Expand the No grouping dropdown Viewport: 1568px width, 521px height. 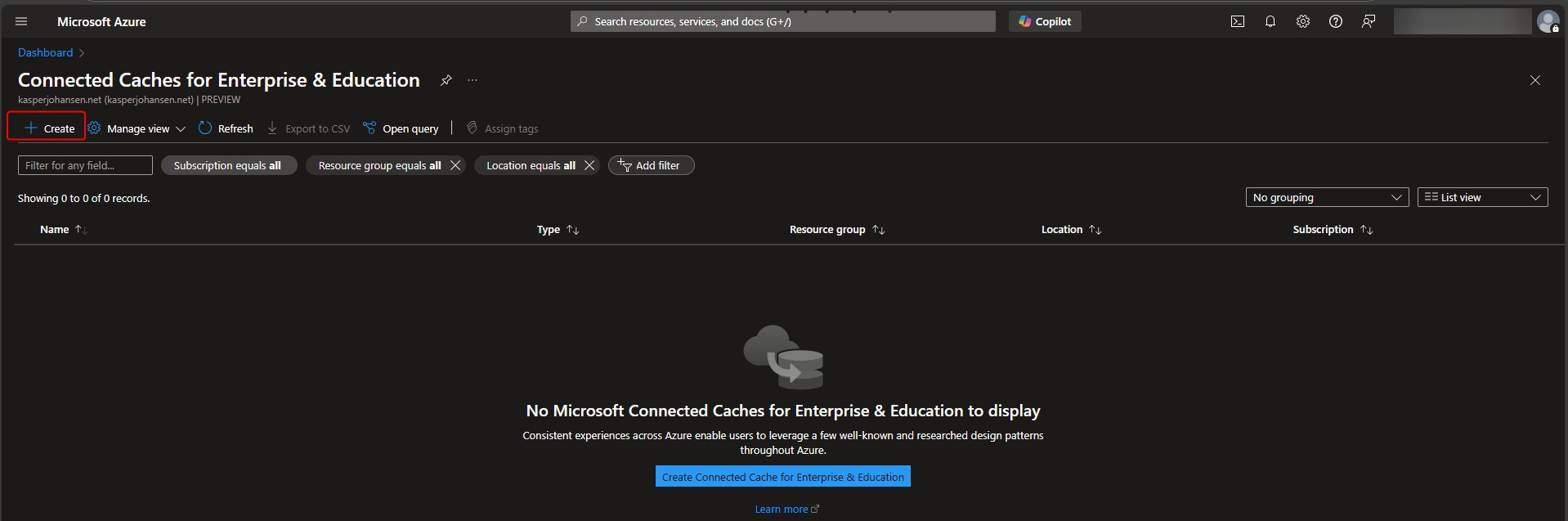[x=1327, y=197]
